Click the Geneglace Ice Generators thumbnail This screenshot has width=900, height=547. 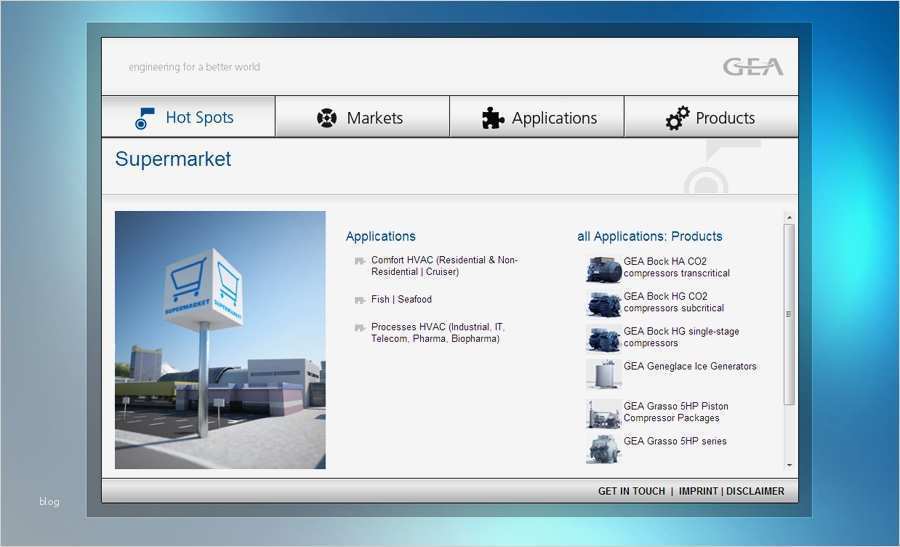click(x=603, y=374)
